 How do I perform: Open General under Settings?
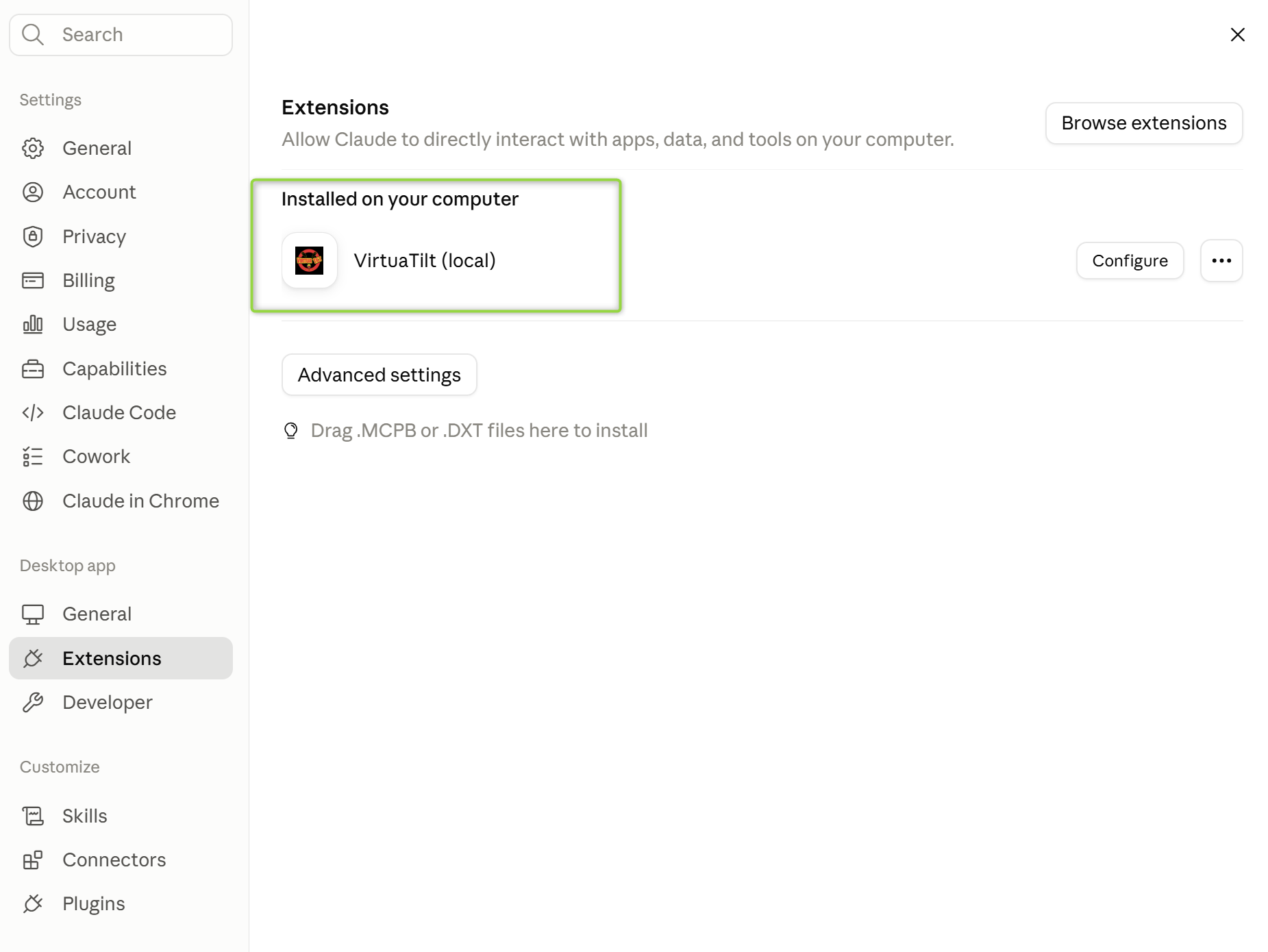click(121, 148)
